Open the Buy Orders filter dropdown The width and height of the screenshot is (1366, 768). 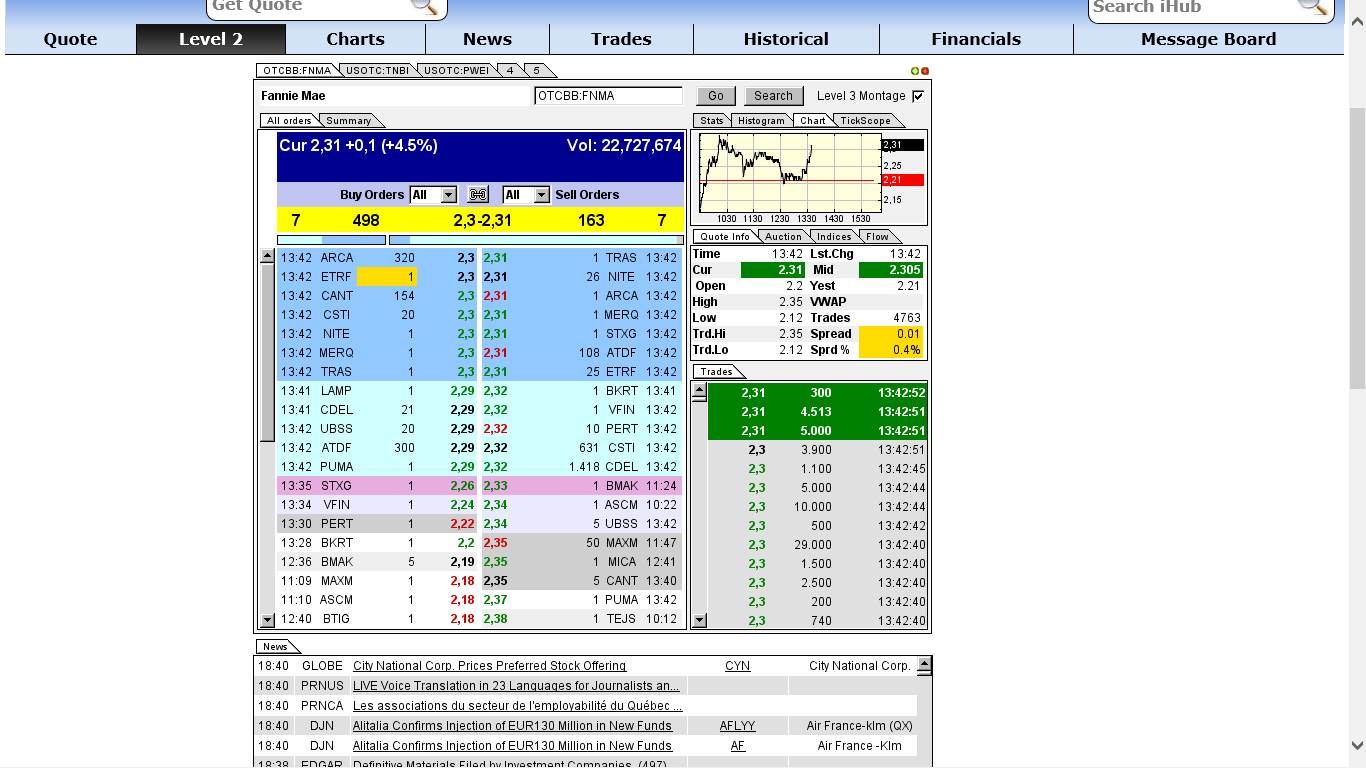point(433,195)
